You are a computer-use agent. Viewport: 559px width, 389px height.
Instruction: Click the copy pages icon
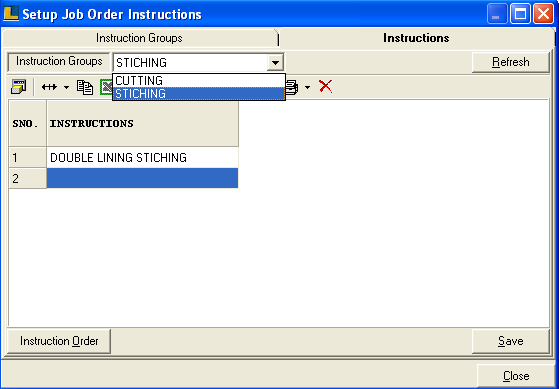(85, 87)
